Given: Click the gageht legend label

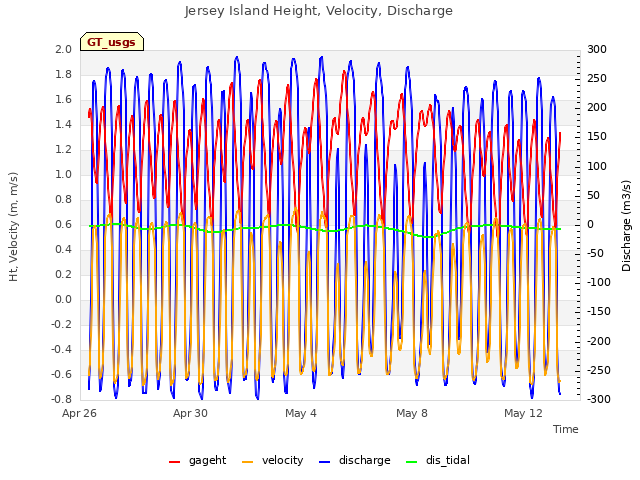Looking at the screenshot, I should point(207,460).
